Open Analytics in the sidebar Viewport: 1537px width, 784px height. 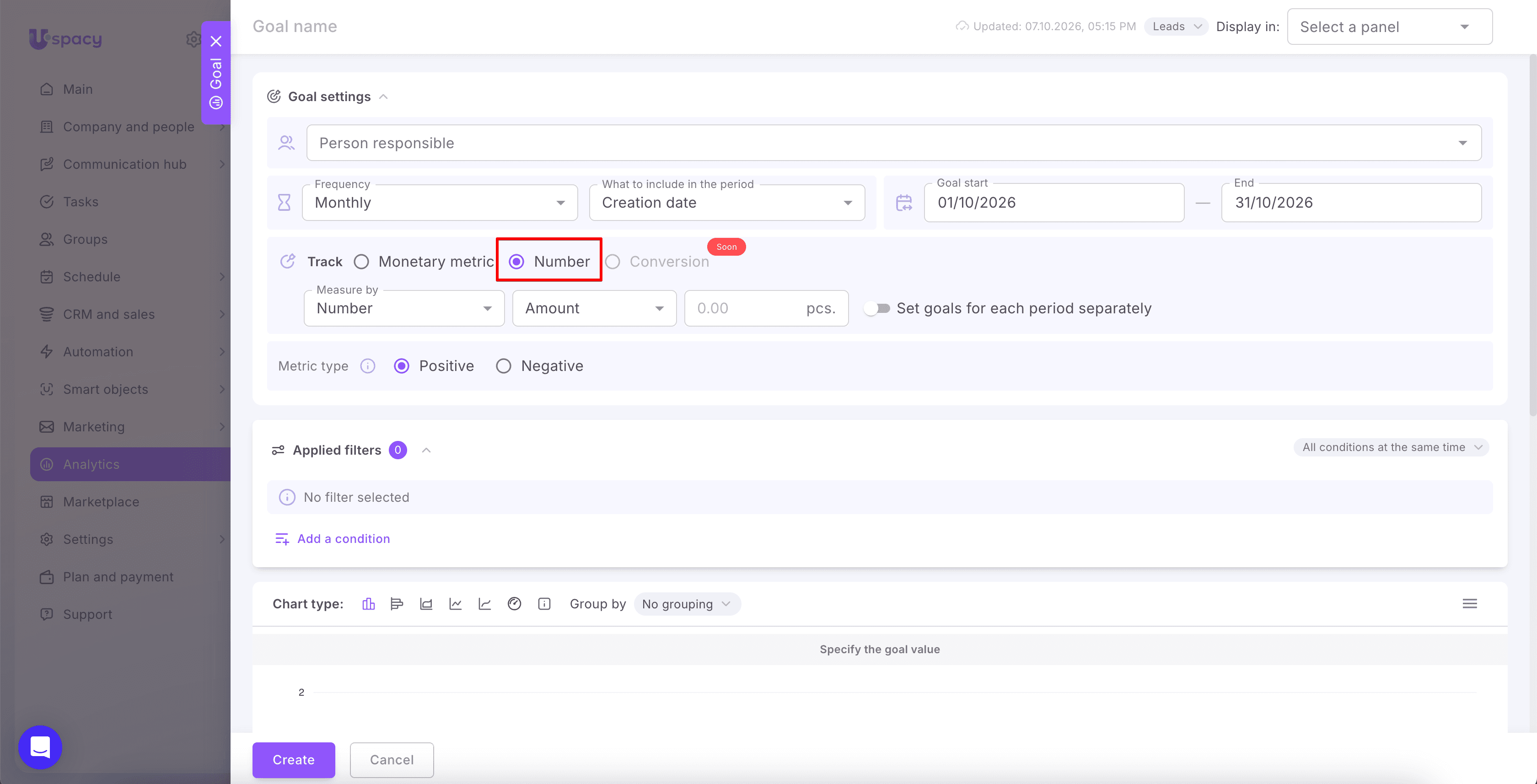point(130,464)
